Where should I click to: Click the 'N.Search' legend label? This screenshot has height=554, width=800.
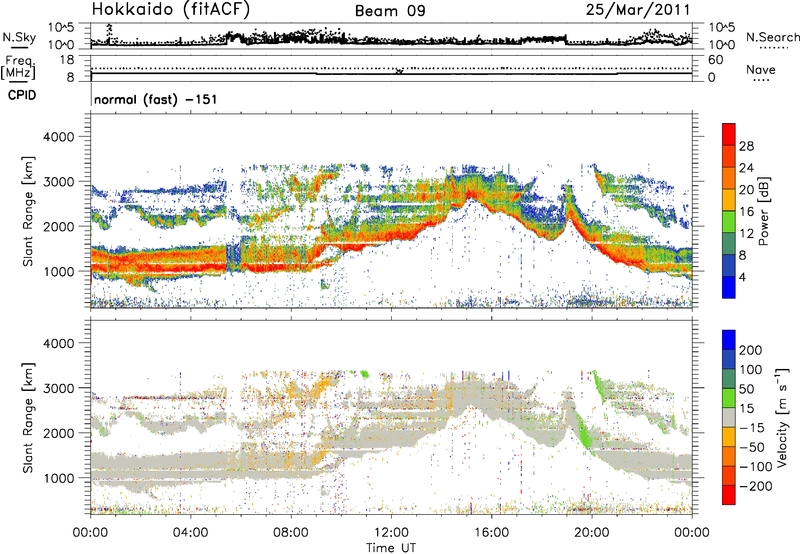772,37
